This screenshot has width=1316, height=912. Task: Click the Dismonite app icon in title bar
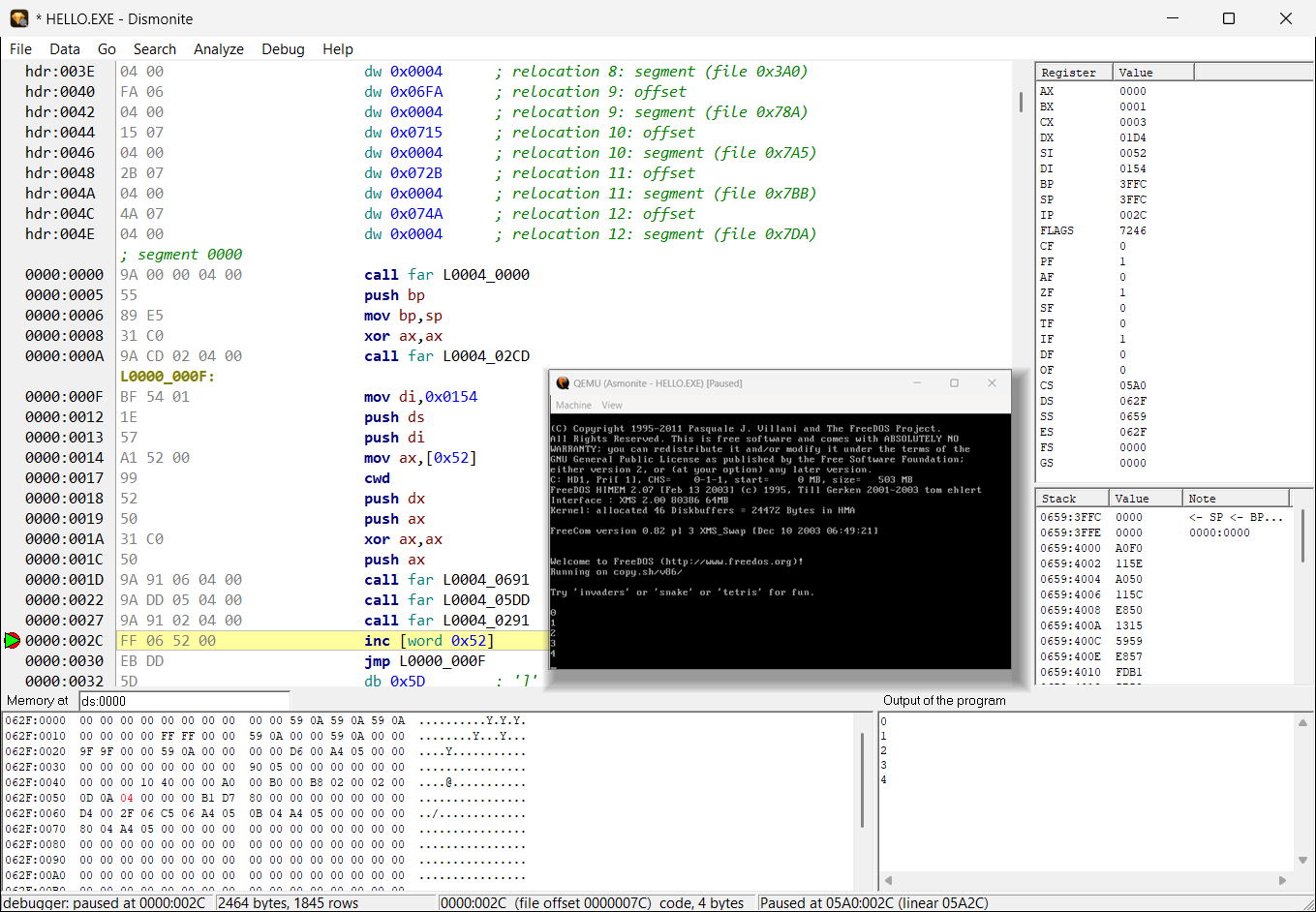click(19, 18)
